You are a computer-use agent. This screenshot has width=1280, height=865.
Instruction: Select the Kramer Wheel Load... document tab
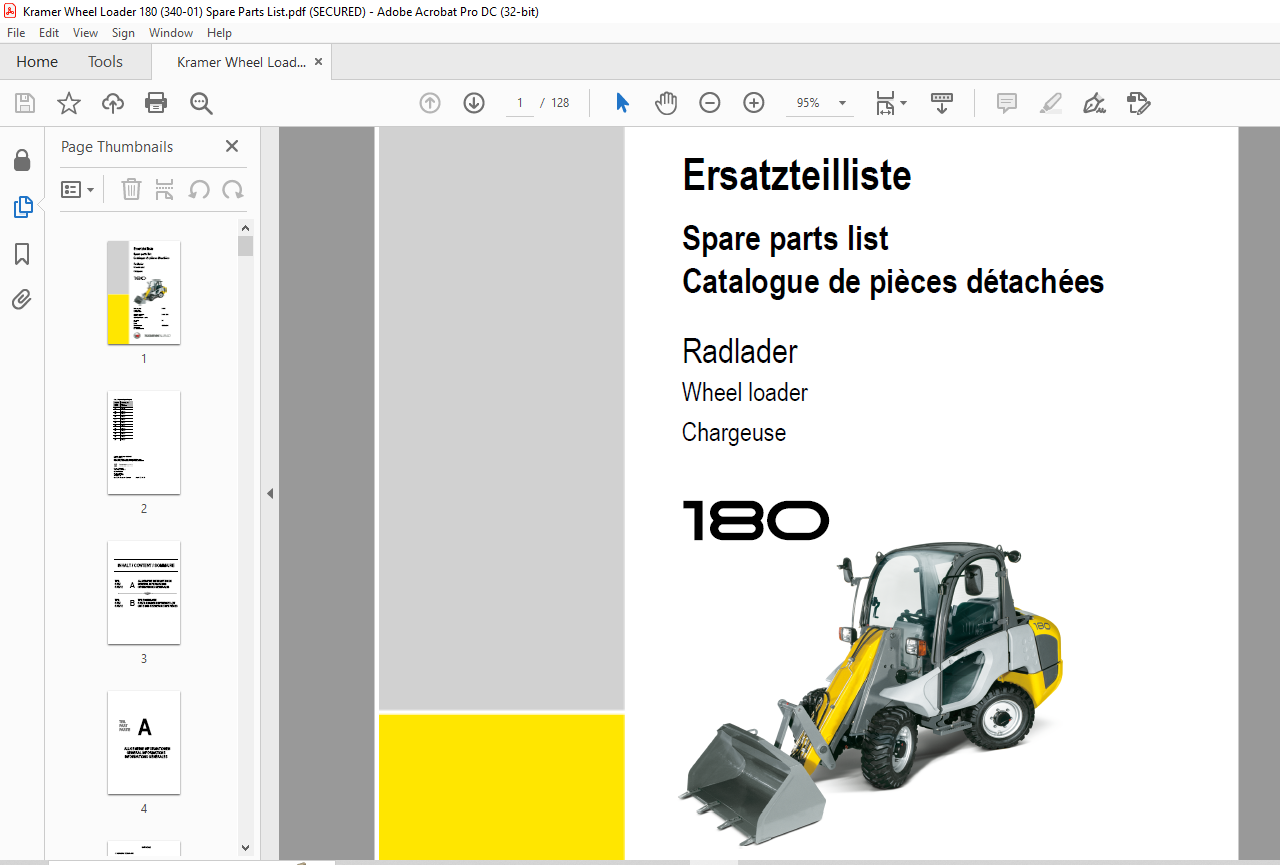pyautogui.click(x=241, y=62)
